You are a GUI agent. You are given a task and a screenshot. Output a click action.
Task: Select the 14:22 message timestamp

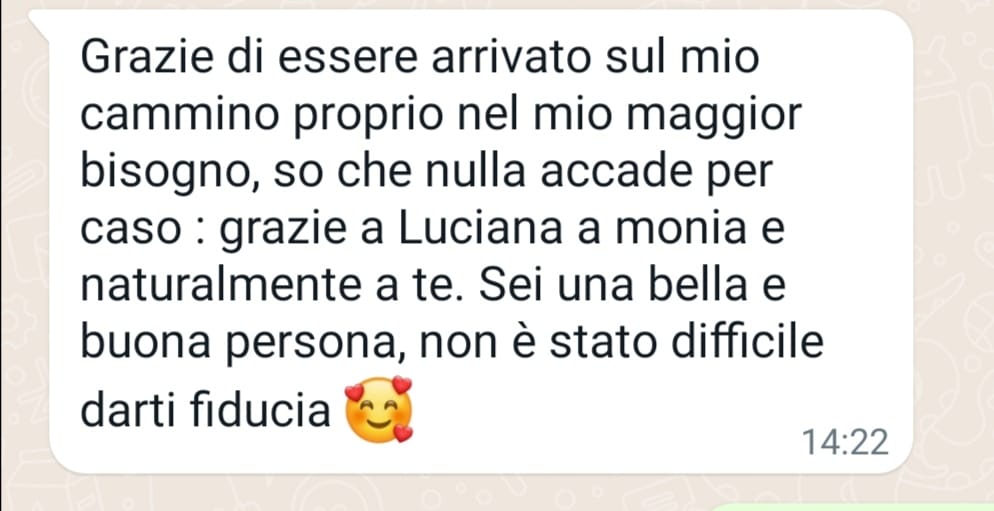point(845,442)
